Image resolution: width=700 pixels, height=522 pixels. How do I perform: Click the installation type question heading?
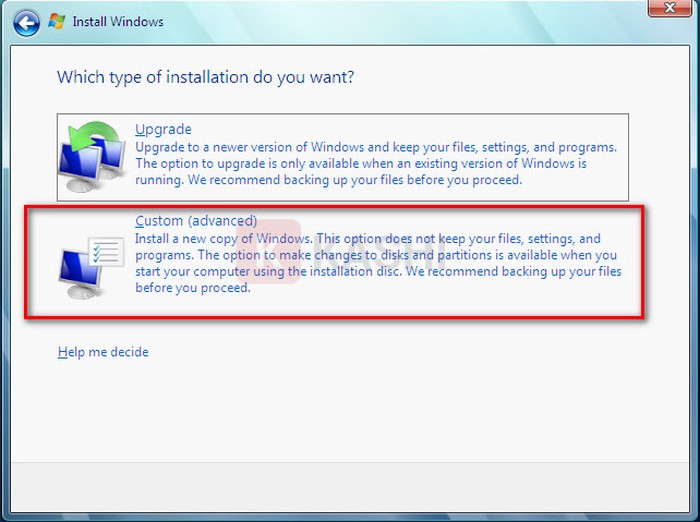click(x=205, y=76)
